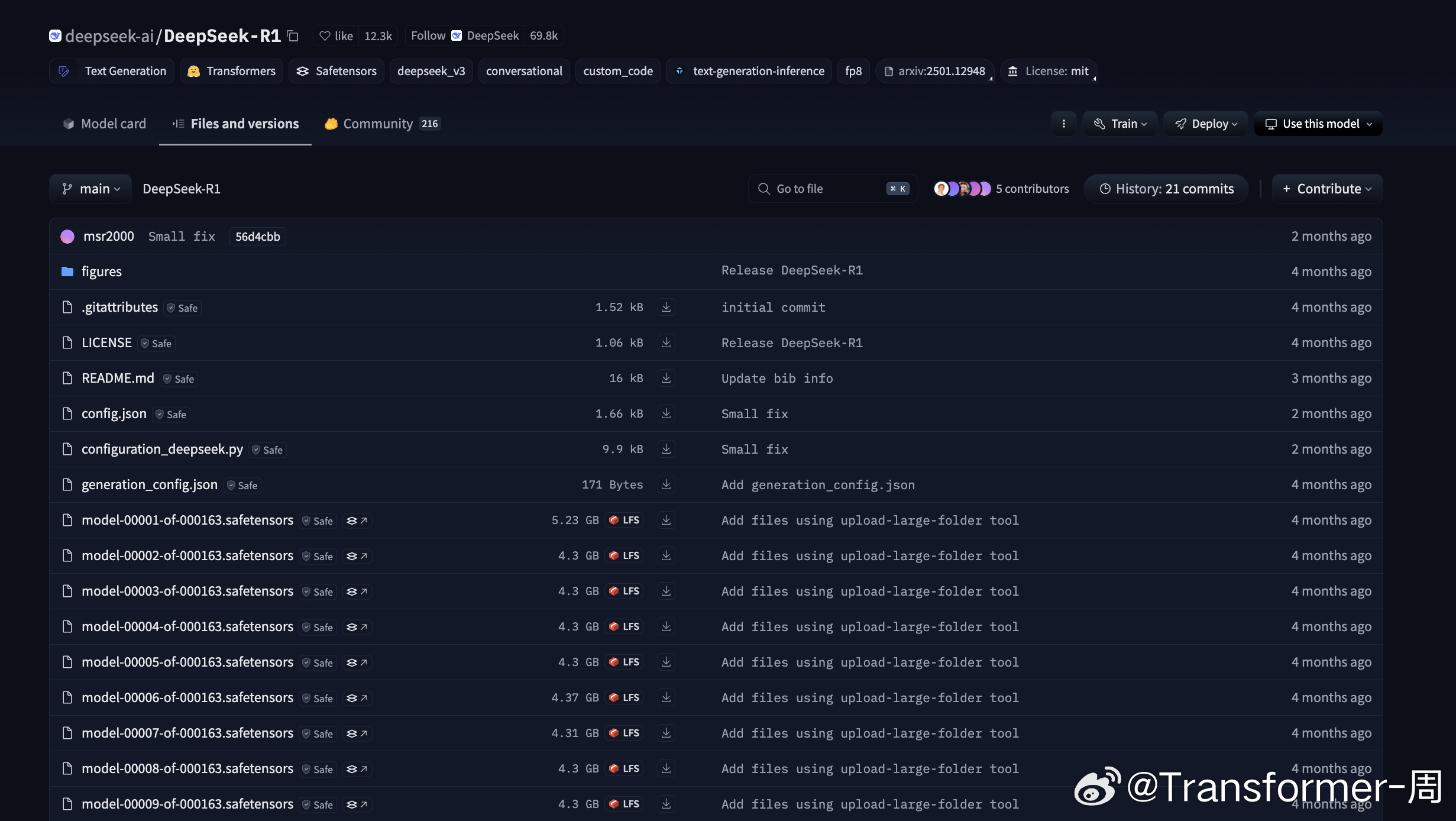The width and height of the screenshot is (1456, 821).
Task: Download model-00005-of-000163.safetensors
Action: coord(666,662)
